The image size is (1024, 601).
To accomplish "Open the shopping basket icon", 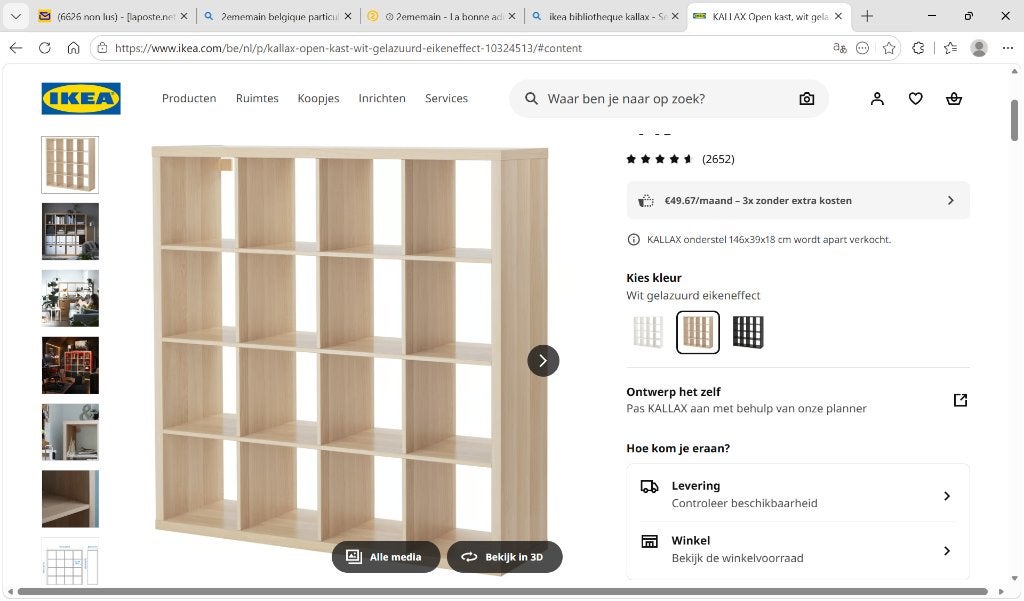I will pos(953,99).
